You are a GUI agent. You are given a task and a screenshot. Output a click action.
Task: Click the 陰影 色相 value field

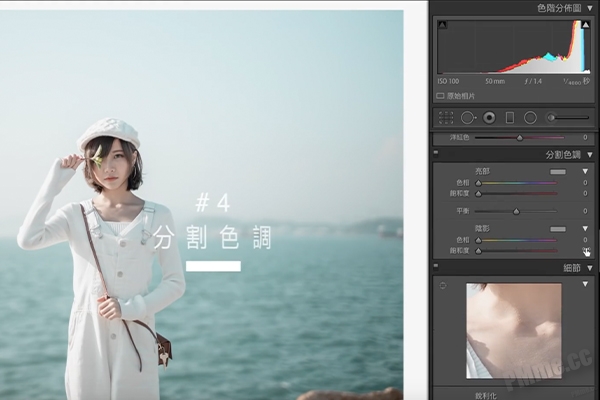[x=585, y=240]
